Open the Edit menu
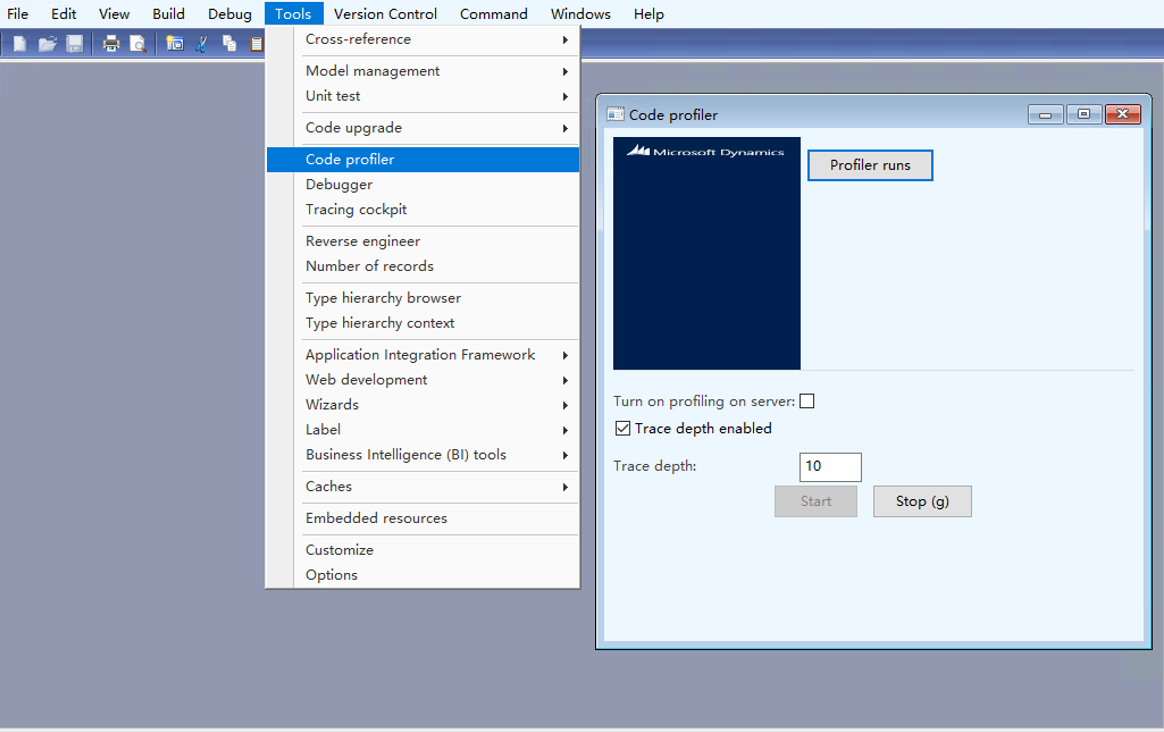The image size is (1164, 732). click(64, 13)
